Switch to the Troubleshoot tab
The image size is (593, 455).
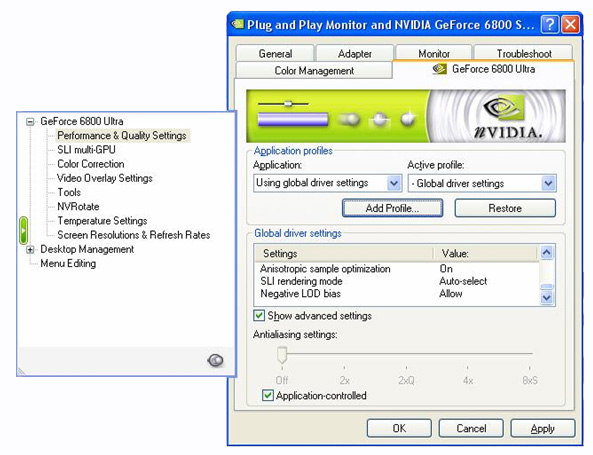[524, 54]
